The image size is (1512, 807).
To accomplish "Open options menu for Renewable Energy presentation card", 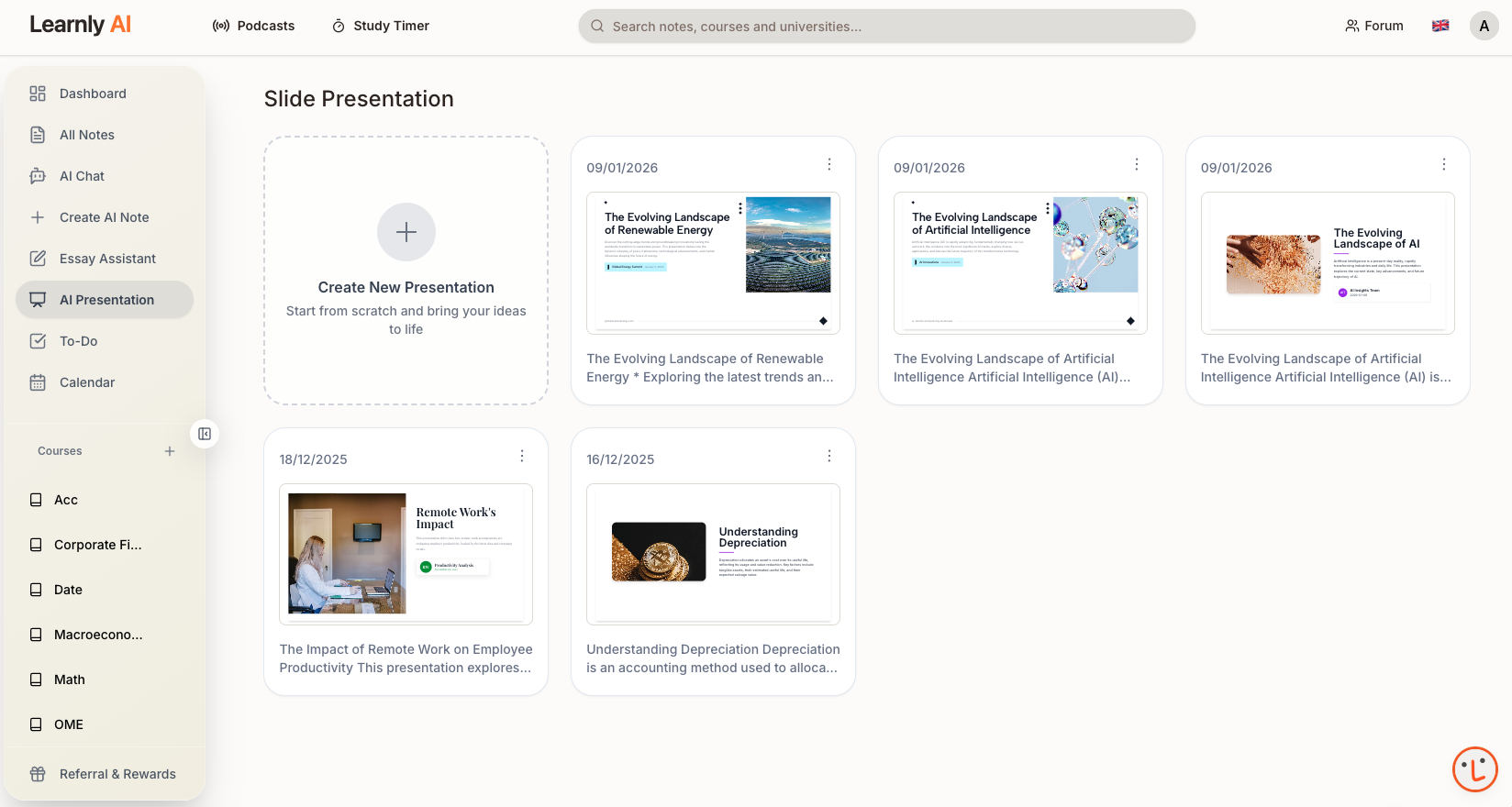I will point(829,164).
